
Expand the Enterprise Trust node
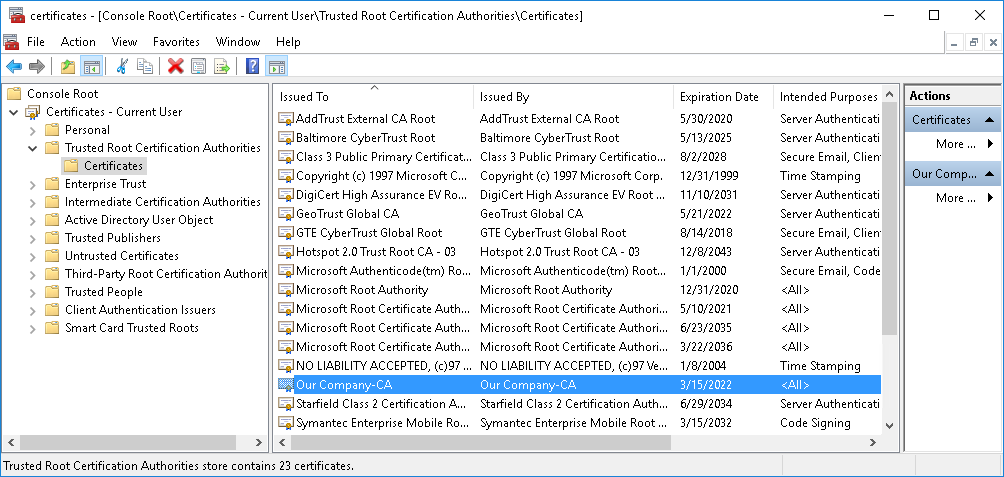point(33,184)
